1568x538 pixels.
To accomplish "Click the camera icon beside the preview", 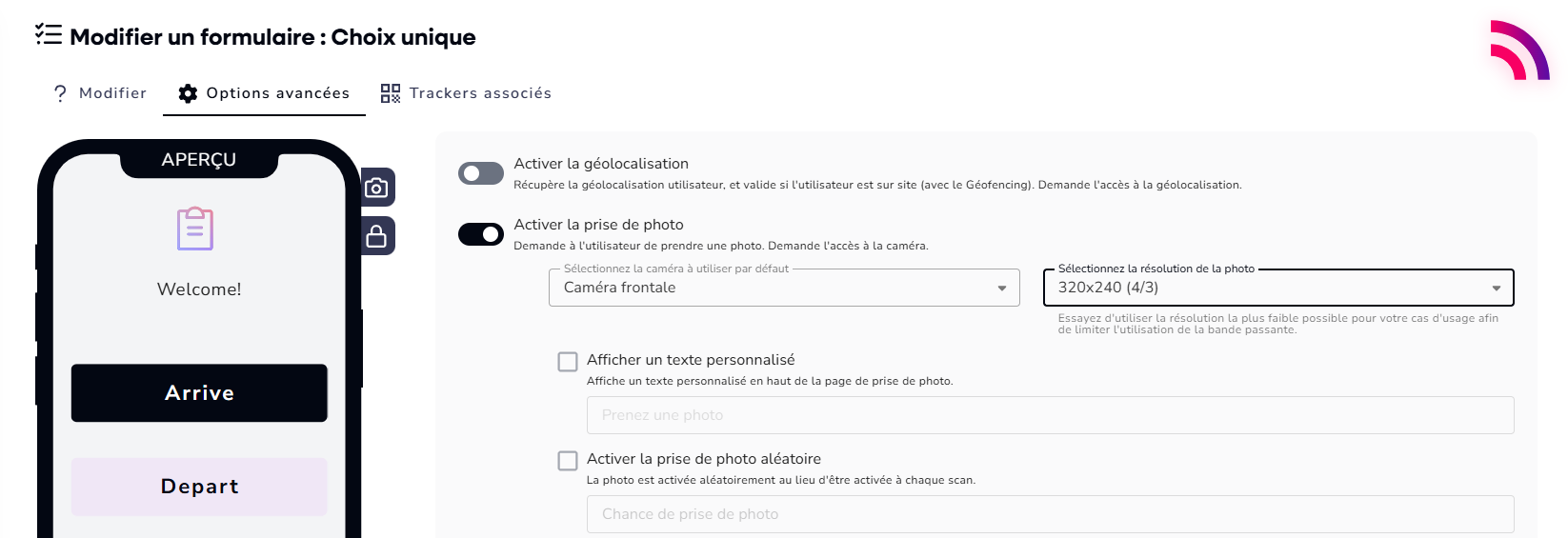I will point(377,188).
